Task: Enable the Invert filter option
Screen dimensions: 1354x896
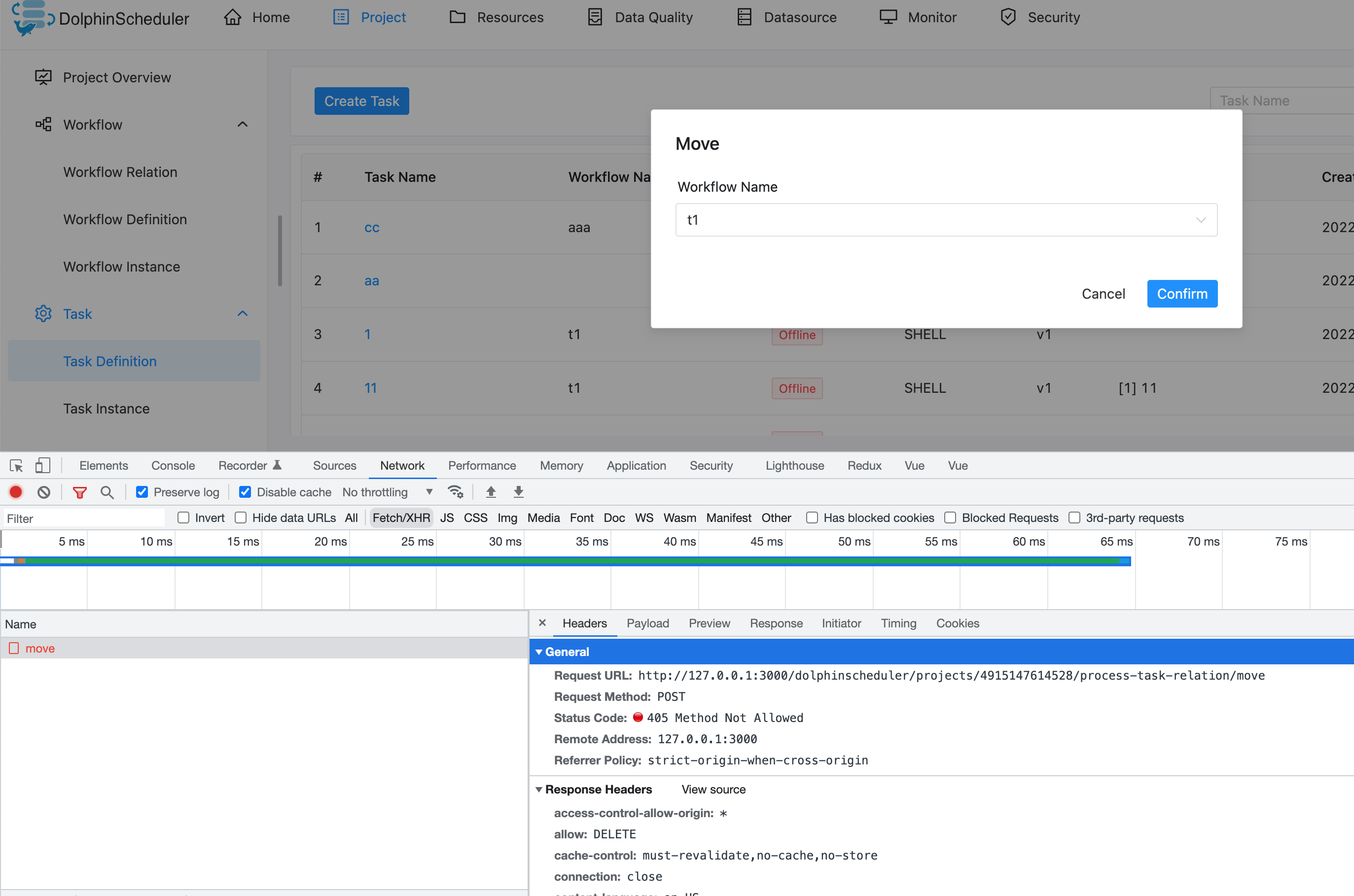Action: coord(183,517)
